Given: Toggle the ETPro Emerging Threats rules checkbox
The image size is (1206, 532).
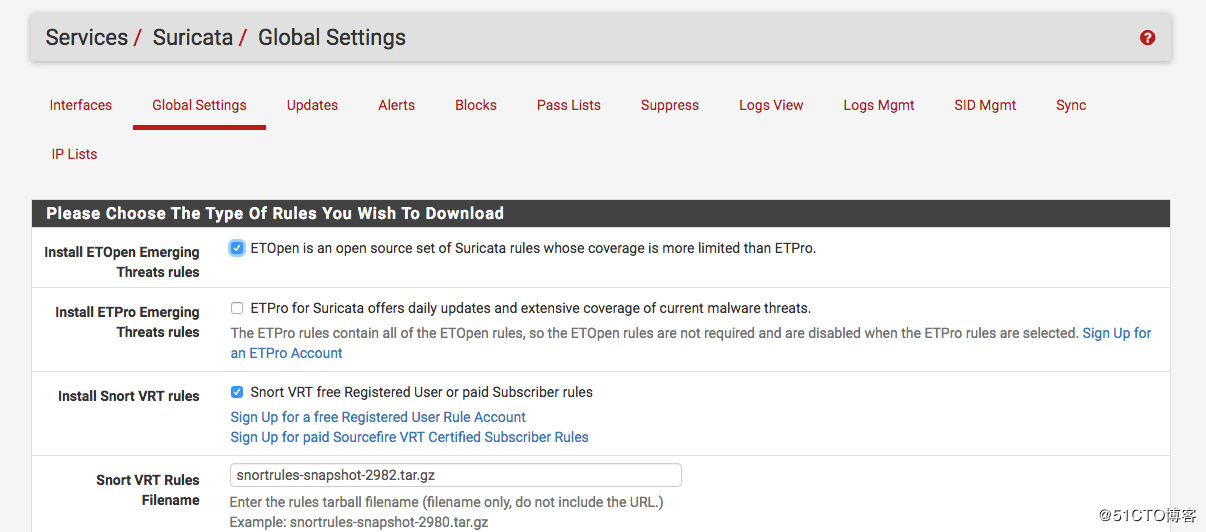Looking at the screenshot, I should tap(237, 308).
